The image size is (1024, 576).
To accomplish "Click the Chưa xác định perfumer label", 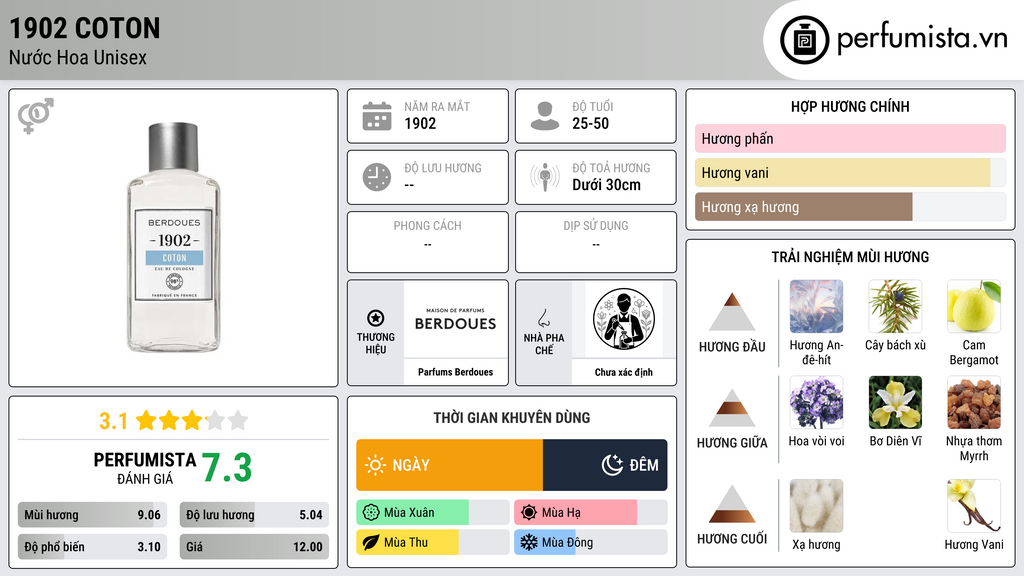I will tap(624, 372).
